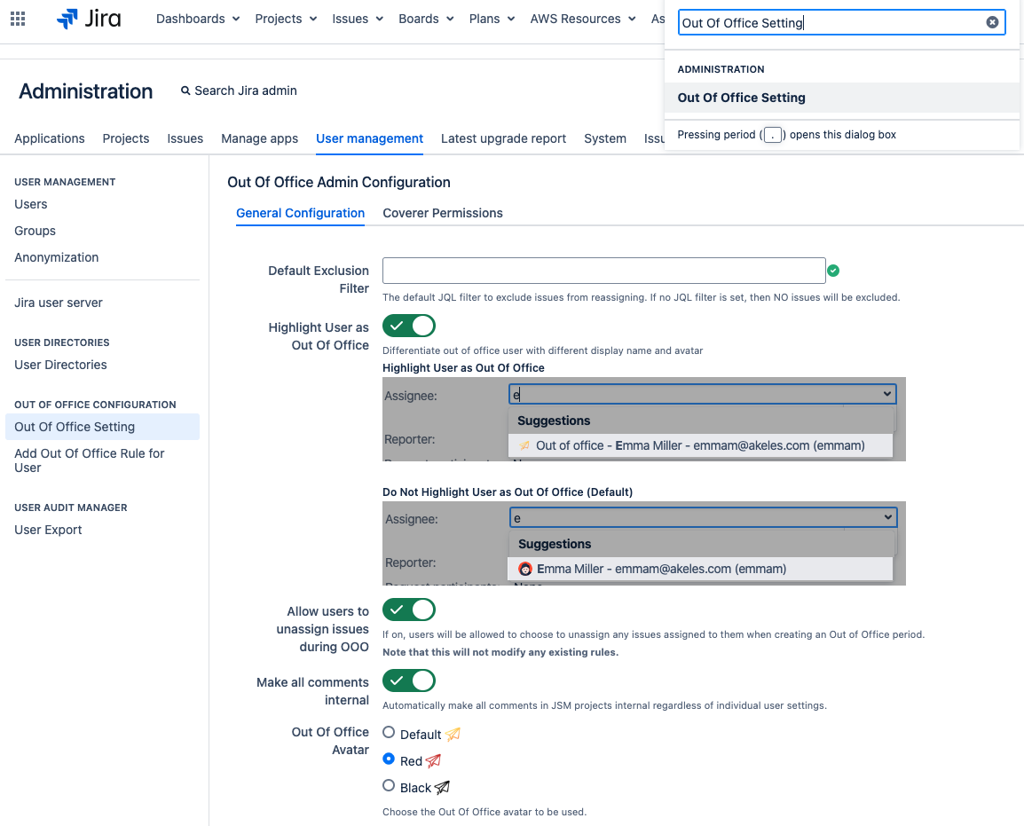The image size is (1024, 826).
Task: Open the Projects dropdown in top navigation
Action: coord(285,19)
